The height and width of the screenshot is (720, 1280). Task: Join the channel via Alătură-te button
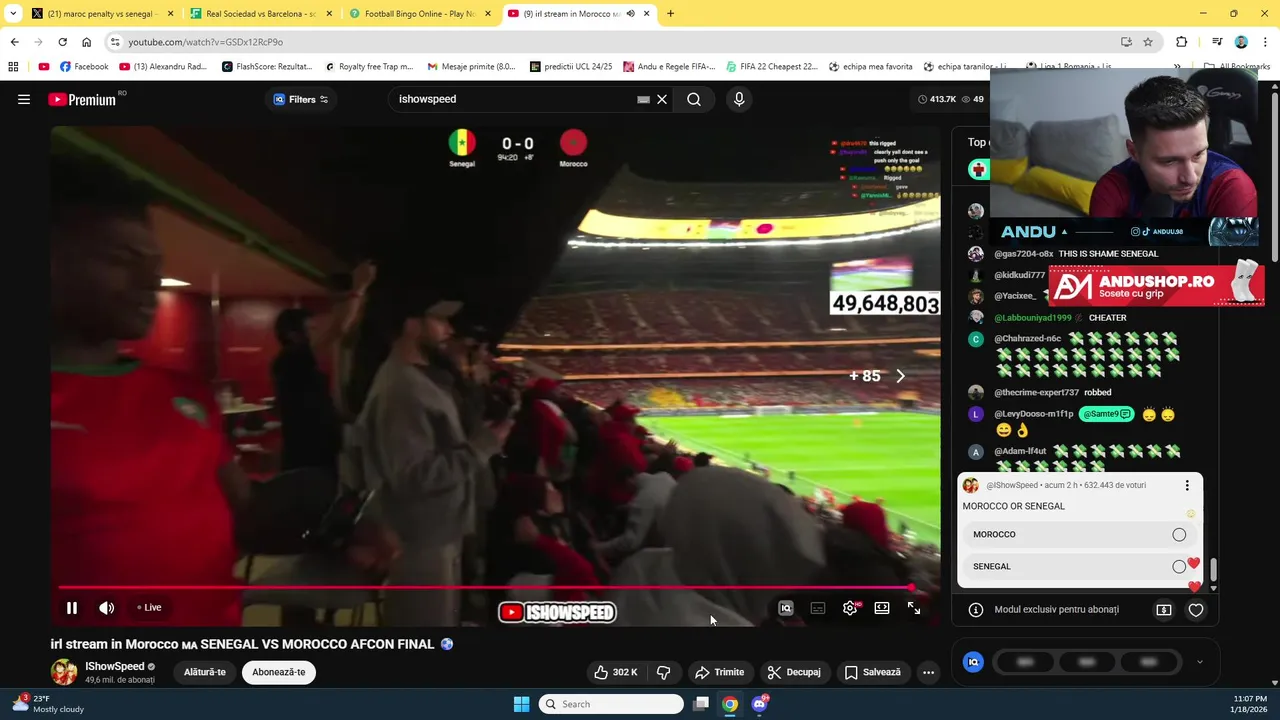pyautogui.click(x=205, y=672)
